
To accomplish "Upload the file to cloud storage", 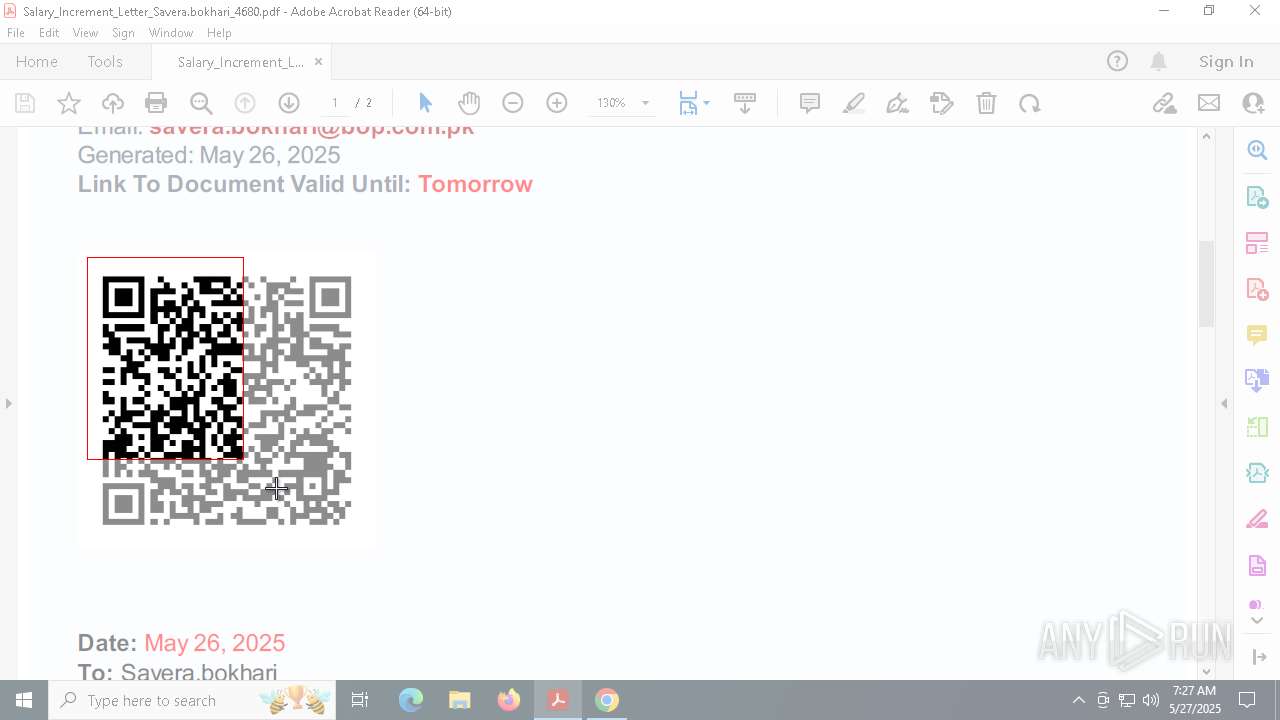I will [x=113, y=103].
